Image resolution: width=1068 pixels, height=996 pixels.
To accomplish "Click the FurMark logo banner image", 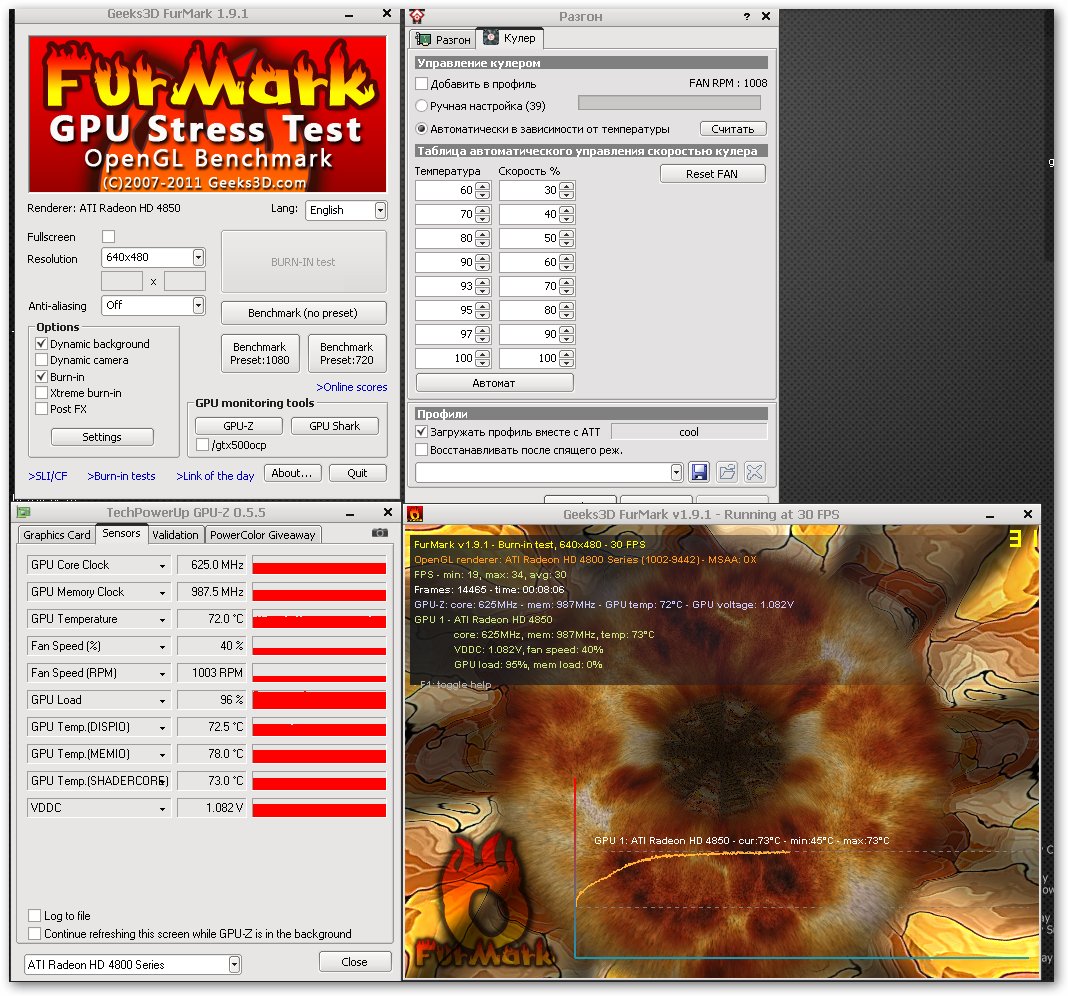I will tap(207, 113).
